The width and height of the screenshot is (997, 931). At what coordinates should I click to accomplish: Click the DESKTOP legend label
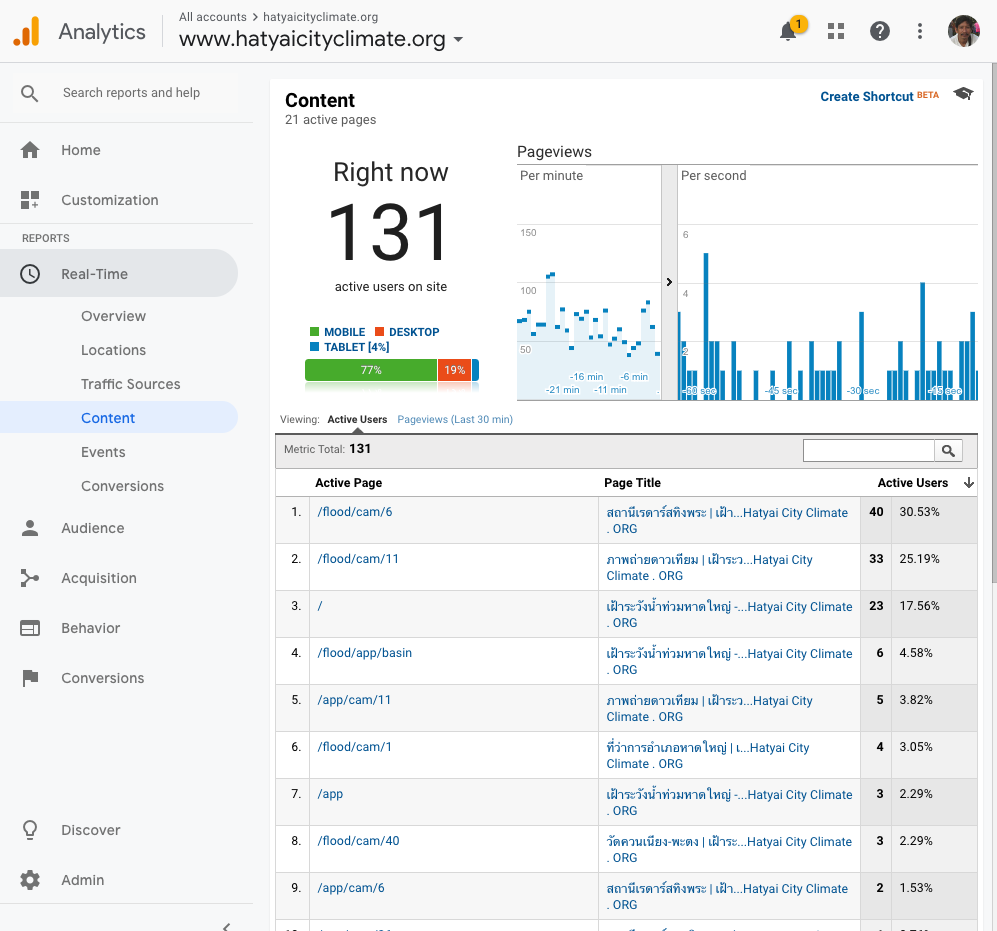coord(414,332)
